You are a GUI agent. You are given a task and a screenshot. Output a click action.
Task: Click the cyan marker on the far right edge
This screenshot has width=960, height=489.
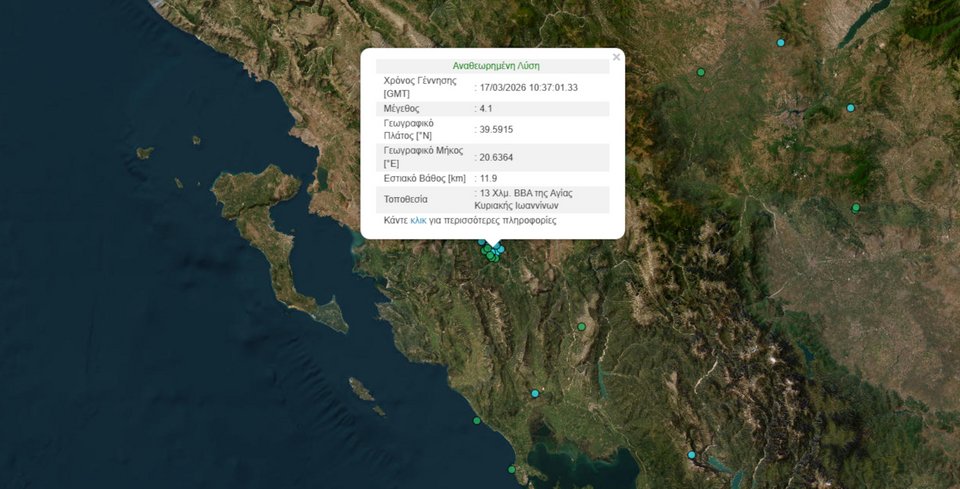(851, 108)
